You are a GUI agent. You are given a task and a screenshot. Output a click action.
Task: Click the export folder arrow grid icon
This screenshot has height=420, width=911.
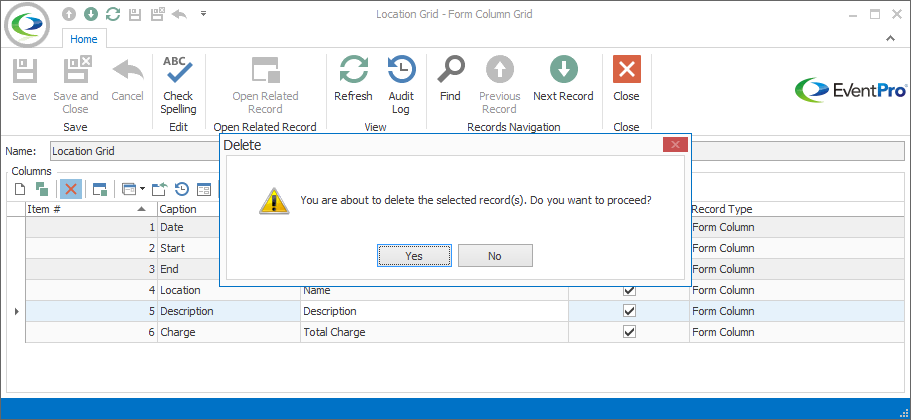coord(159,189)
